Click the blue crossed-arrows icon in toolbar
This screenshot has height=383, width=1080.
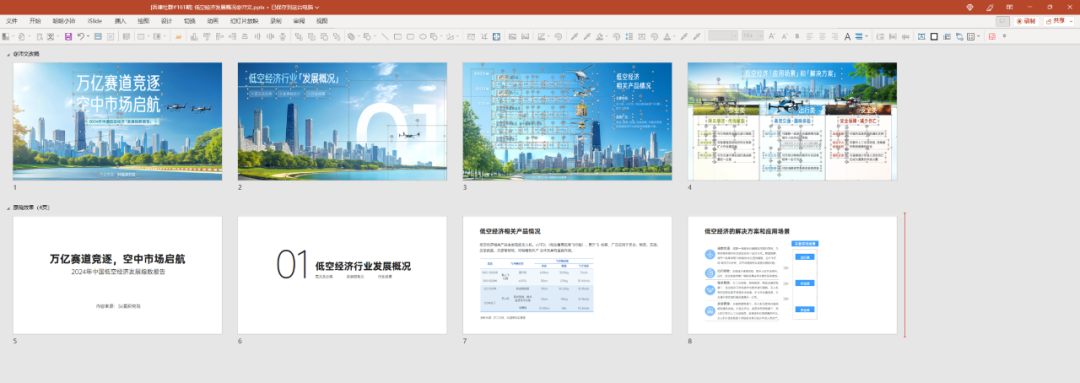[496, 37]
